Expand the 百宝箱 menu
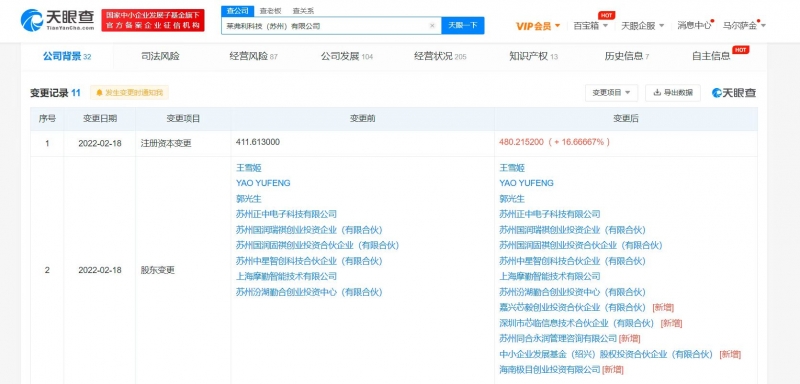The image size is (800, 384). point(590,25)
